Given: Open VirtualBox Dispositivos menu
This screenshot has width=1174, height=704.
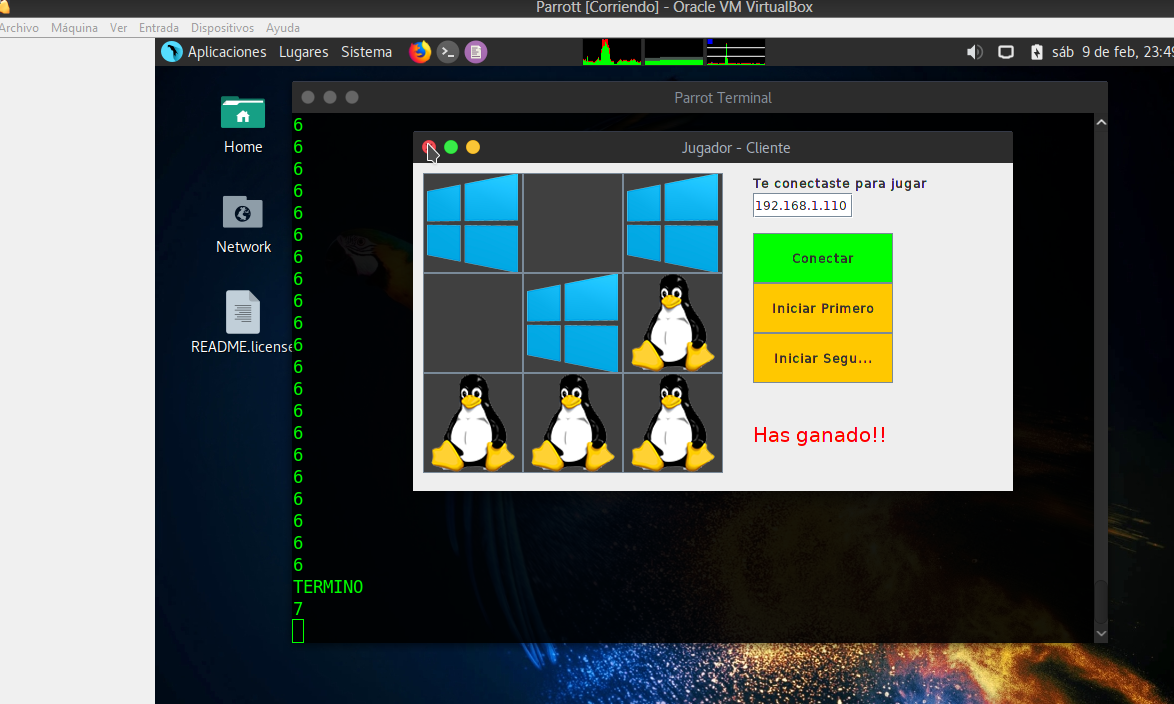Looking at the screenshot, I should point(222,28).
